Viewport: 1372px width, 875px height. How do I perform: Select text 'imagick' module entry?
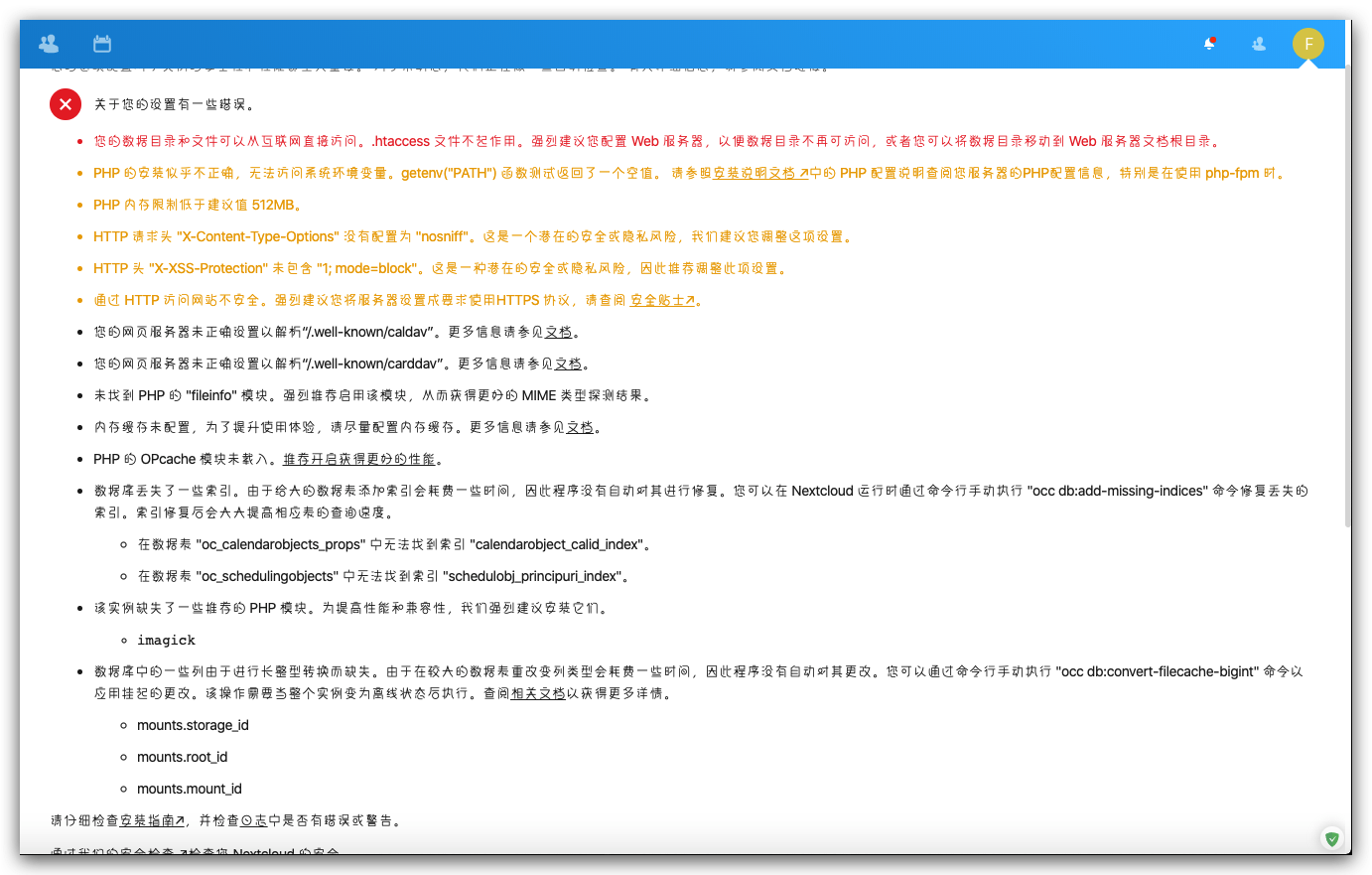(x=167, y=641)
